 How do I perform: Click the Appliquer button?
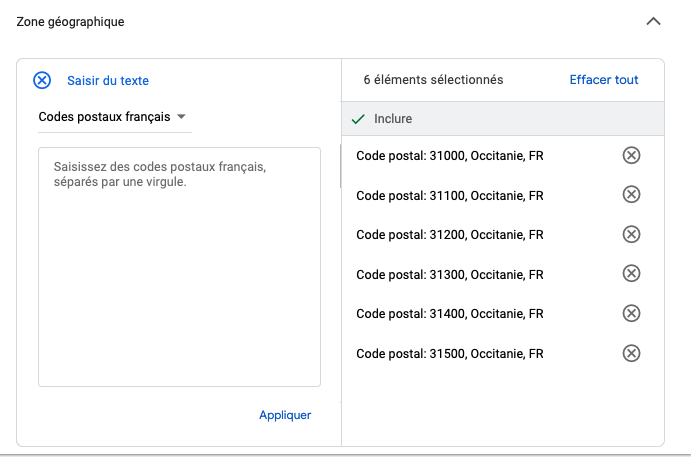pyautogui.click(x=285, y=415)
